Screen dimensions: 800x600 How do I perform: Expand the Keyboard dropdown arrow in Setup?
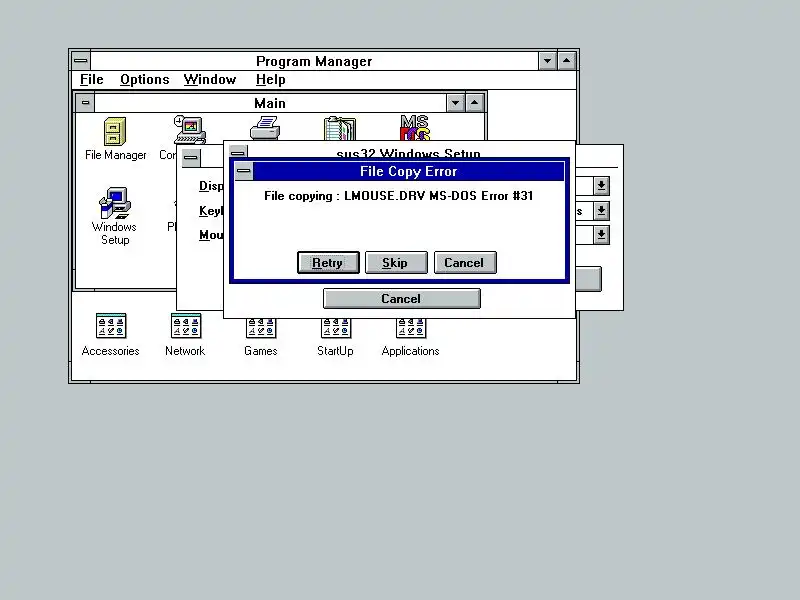(x=601, y=211)
